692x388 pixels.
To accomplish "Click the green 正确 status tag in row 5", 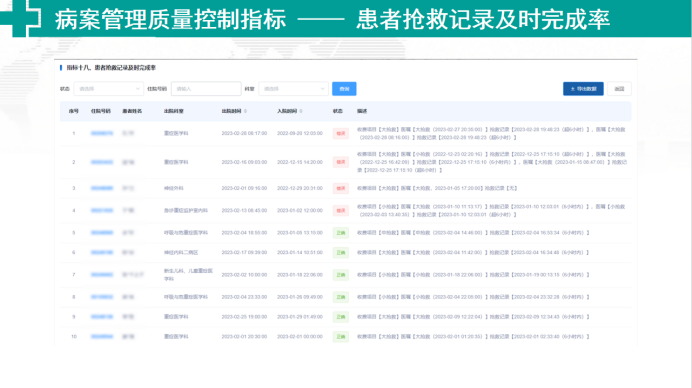I will point(341,233).
